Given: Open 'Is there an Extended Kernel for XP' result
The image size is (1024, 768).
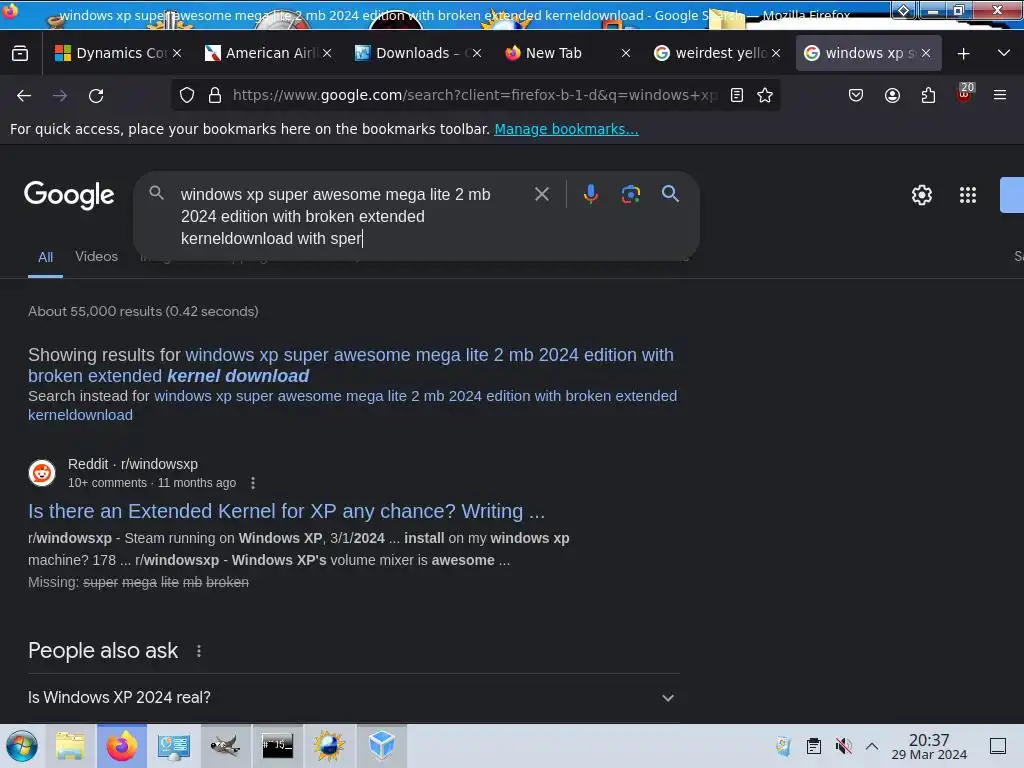Looking at the screenshot, I should coord(286,511).
